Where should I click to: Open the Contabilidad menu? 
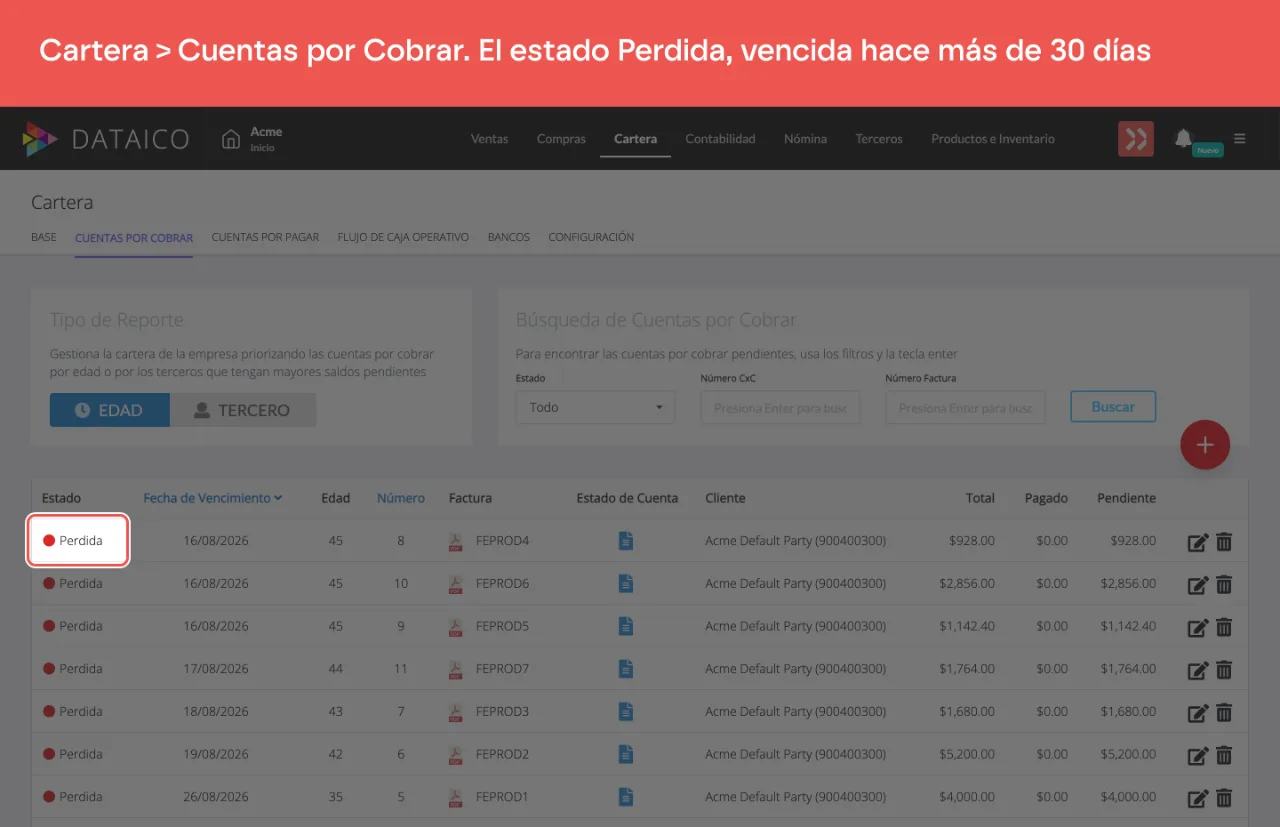pyautogui.click(x=720, y=139)
